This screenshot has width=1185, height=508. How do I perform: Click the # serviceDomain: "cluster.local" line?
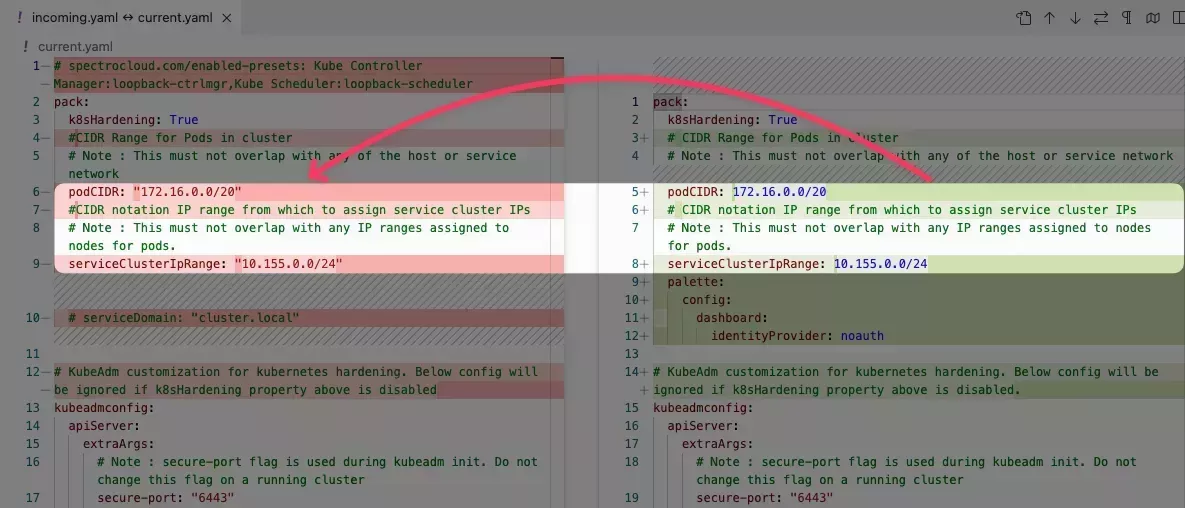coord(184,318)
